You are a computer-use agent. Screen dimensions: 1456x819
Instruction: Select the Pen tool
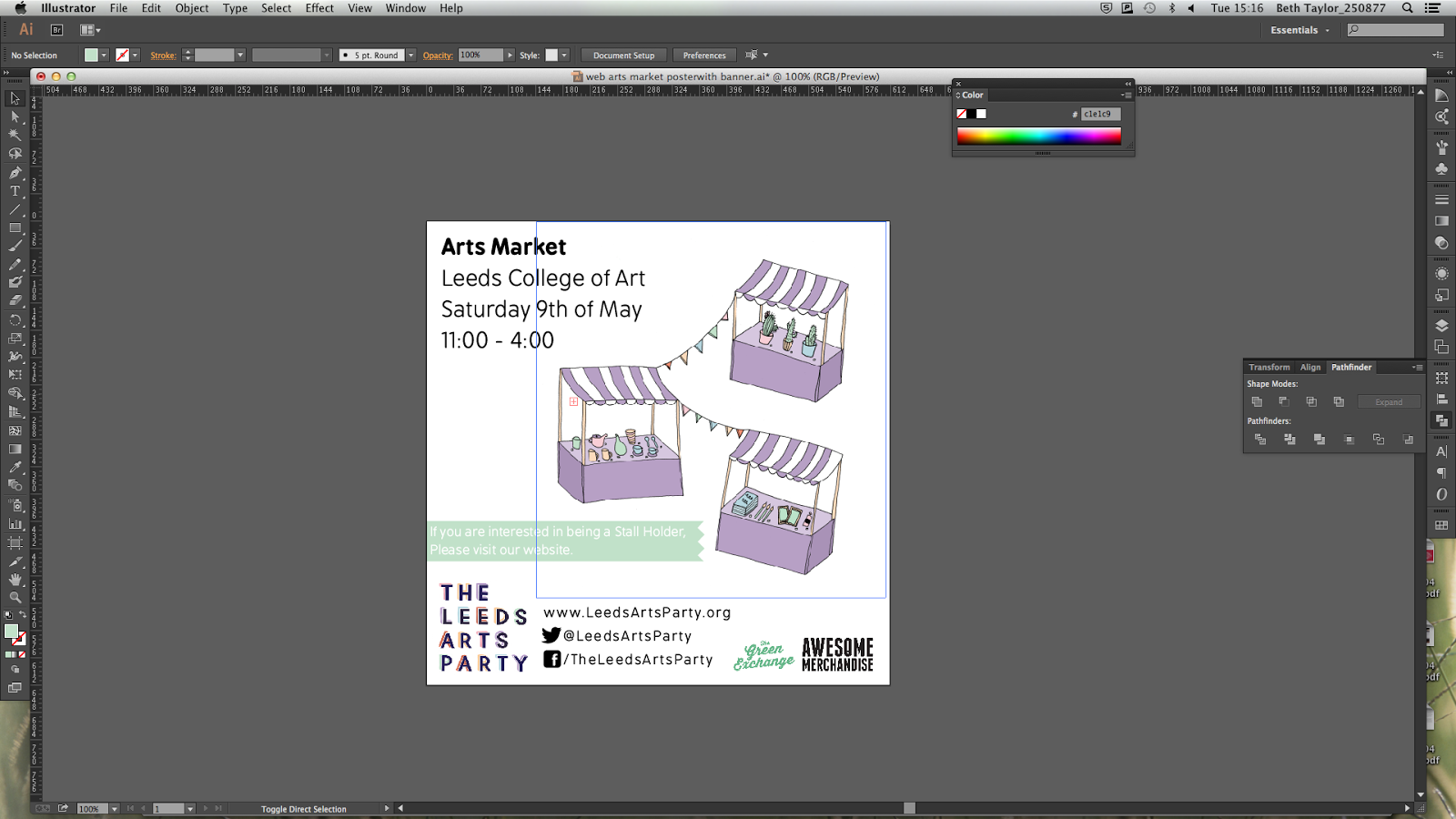pos(15,172)
